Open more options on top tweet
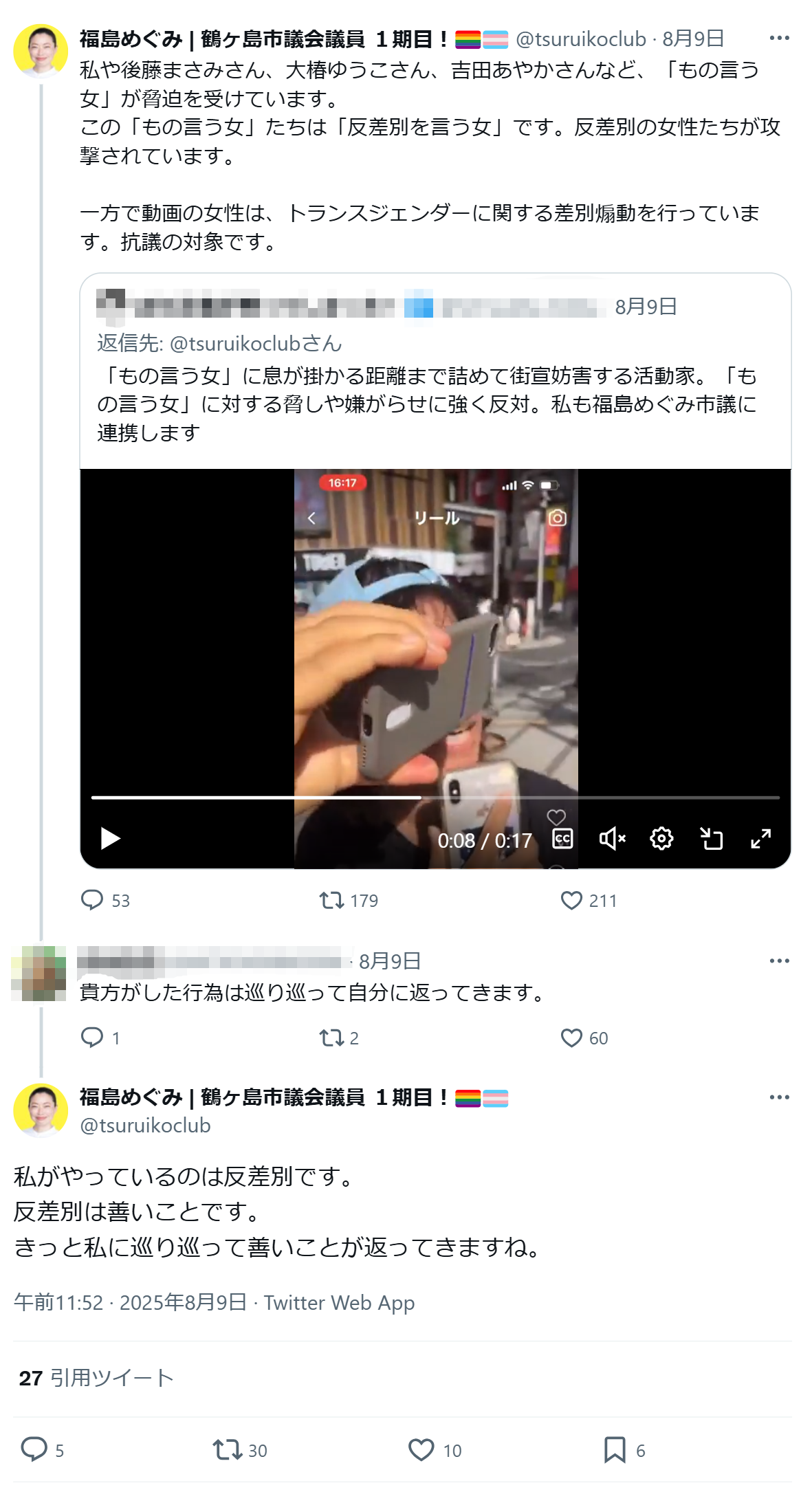Image resolution: width=812 pixels, height=1492 pixels. click(x=779, y=39)
